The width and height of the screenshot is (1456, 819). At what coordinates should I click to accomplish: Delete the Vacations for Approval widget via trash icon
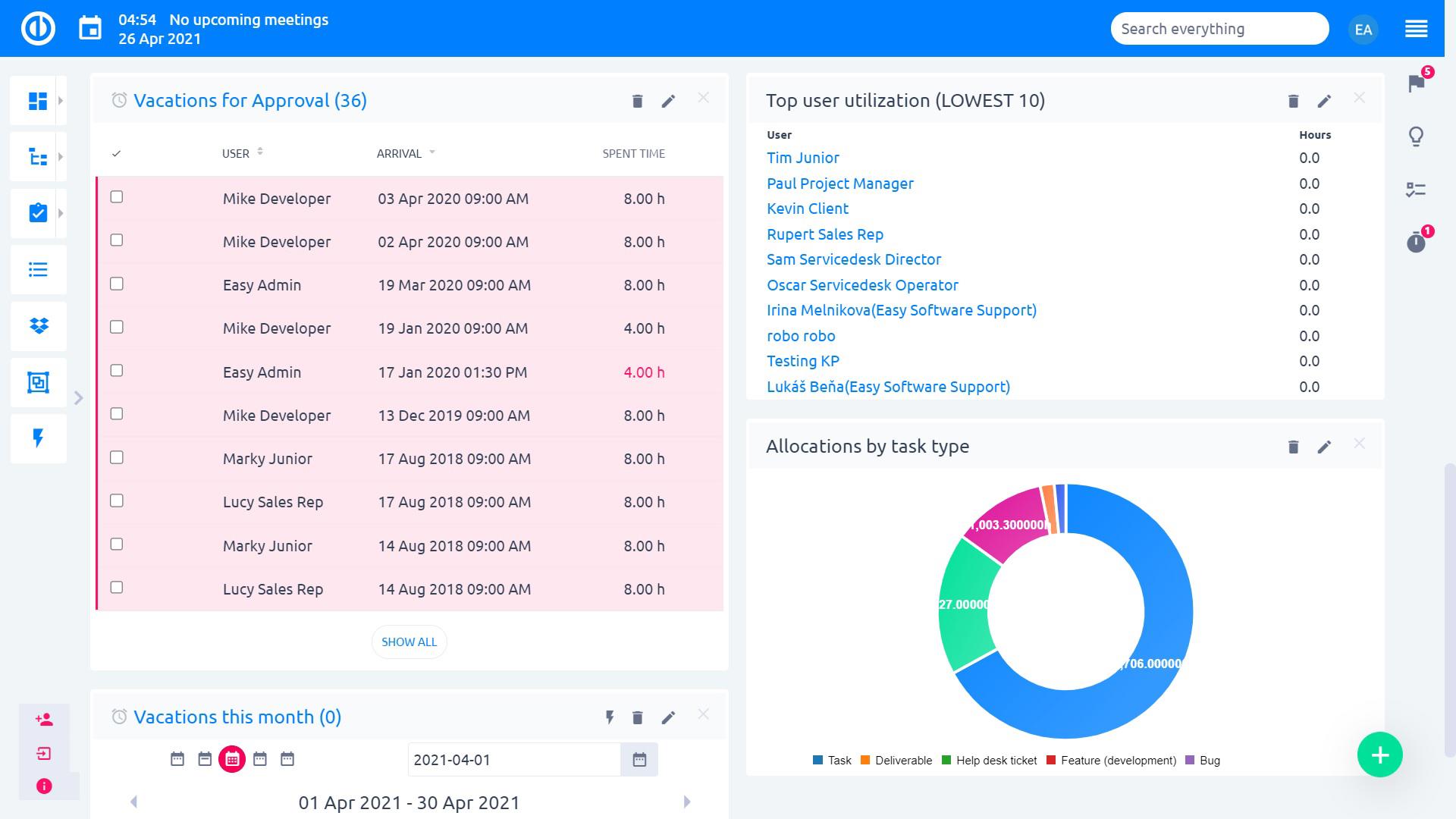[x=637, y=101]
